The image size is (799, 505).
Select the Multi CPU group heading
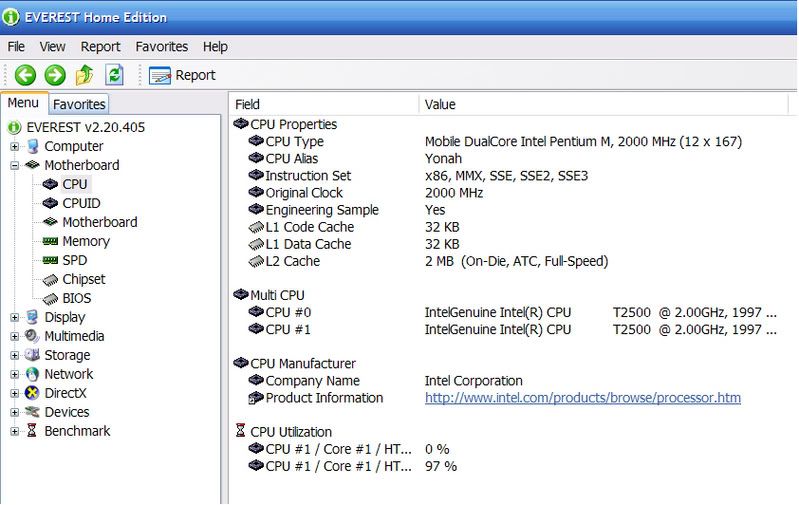tap(277, 296)
